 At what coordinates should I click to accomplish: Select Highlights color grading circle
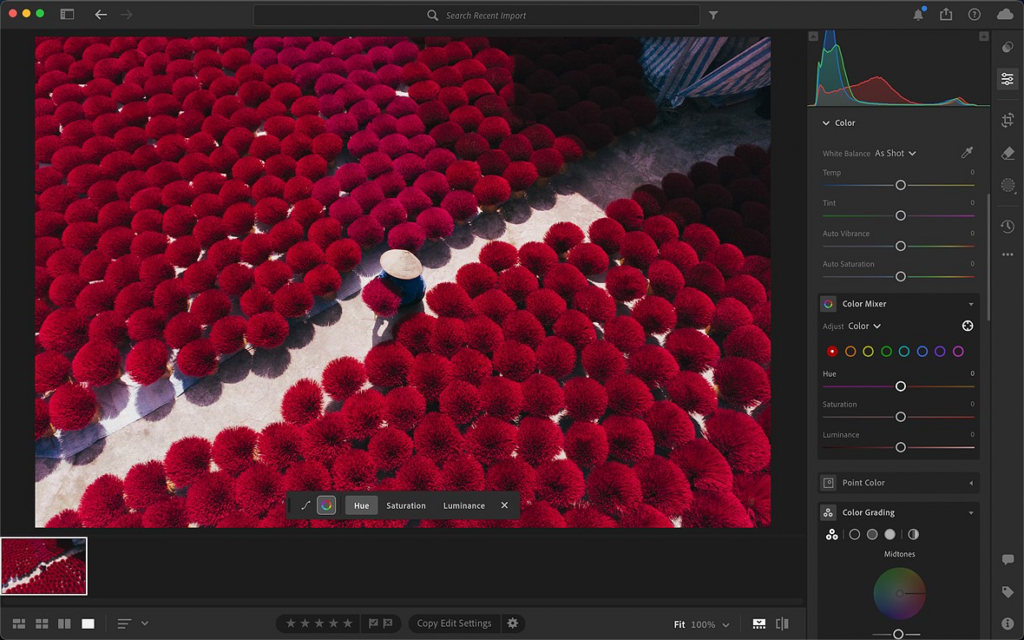tap(889, 534)
